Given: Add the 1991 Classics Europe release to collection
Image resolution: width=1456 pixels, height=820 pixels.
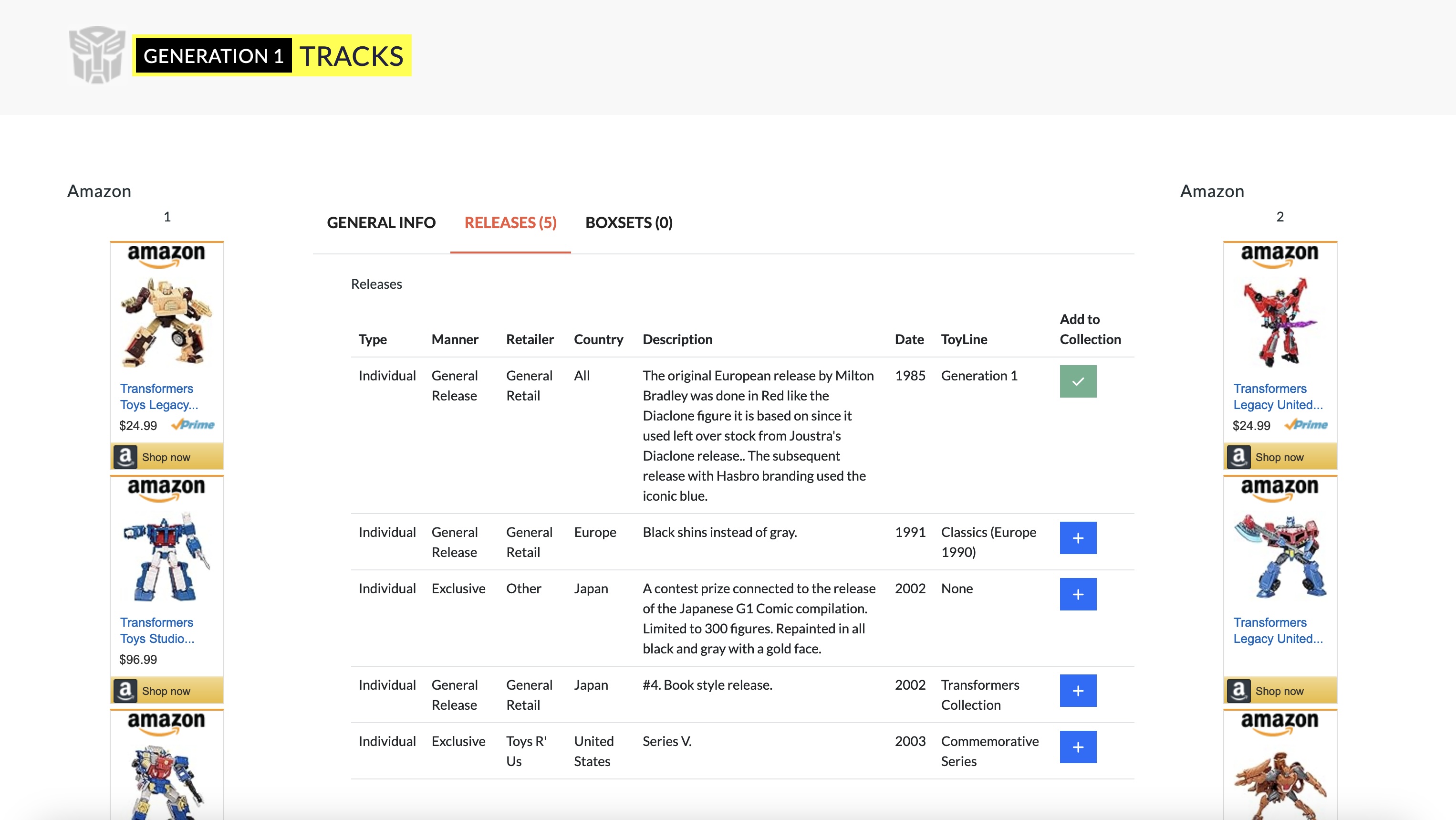Looking at the screenshot, I should click(x=1077, y=538).
